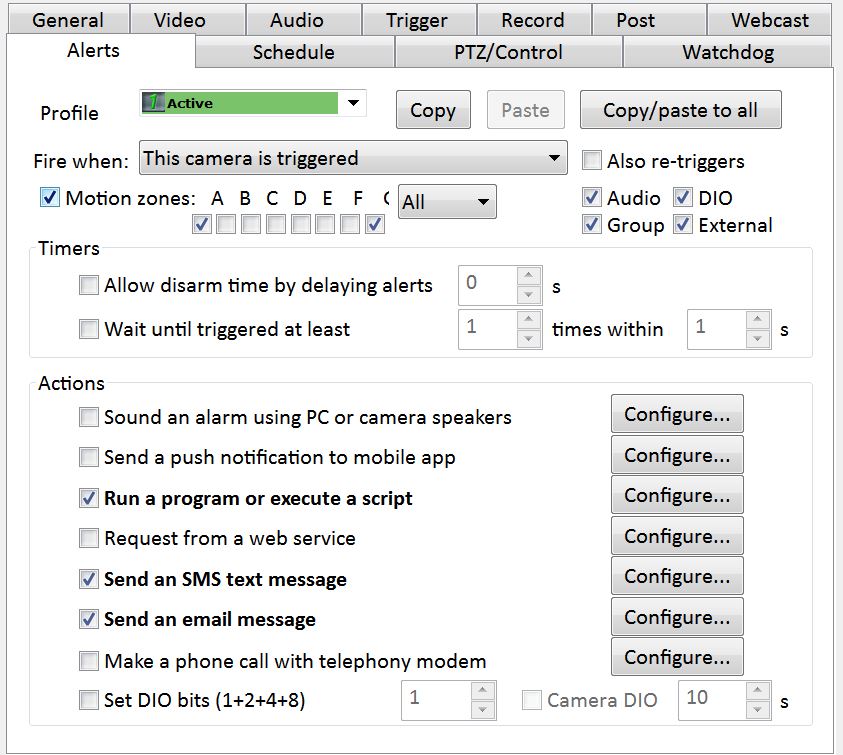This screenshot has height=755, width=843.
Task: Click the Copy/paste to all button
Action: click(681, 110)
